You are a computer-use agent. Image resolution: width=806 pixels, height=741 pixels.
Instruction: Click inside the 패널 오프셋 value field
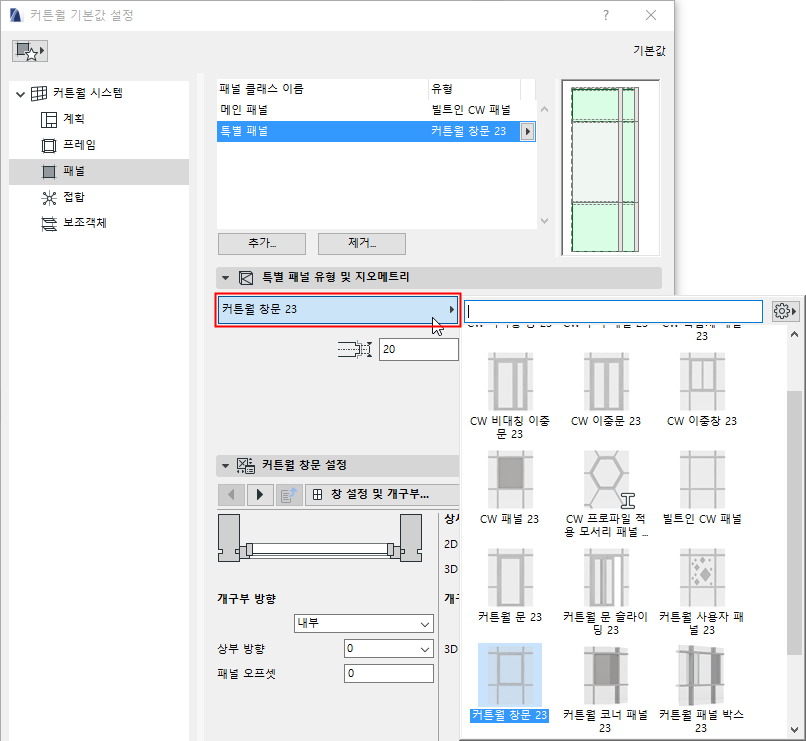pyautogui.click(x=389, y=673)
